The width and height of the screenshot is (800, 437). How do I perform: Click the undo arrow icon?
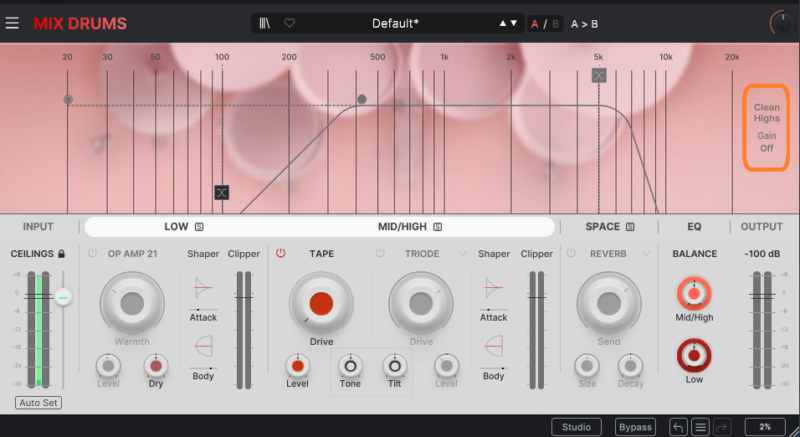pos(679,427)
